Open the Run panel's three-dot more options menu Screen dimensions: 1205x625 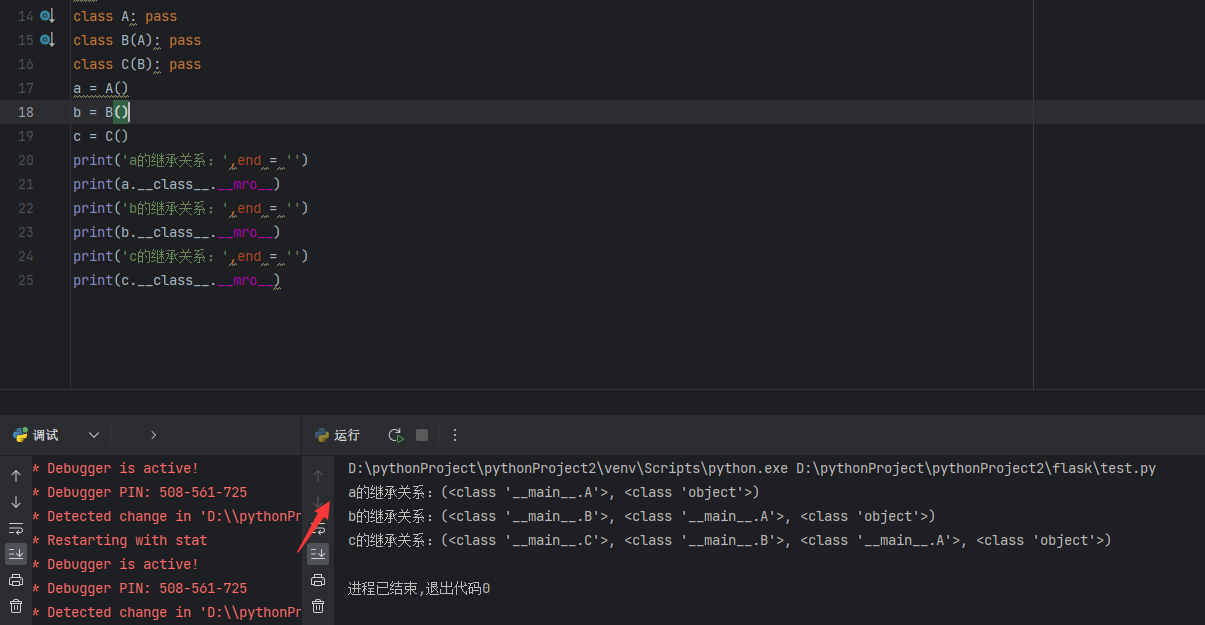(455, 435)
